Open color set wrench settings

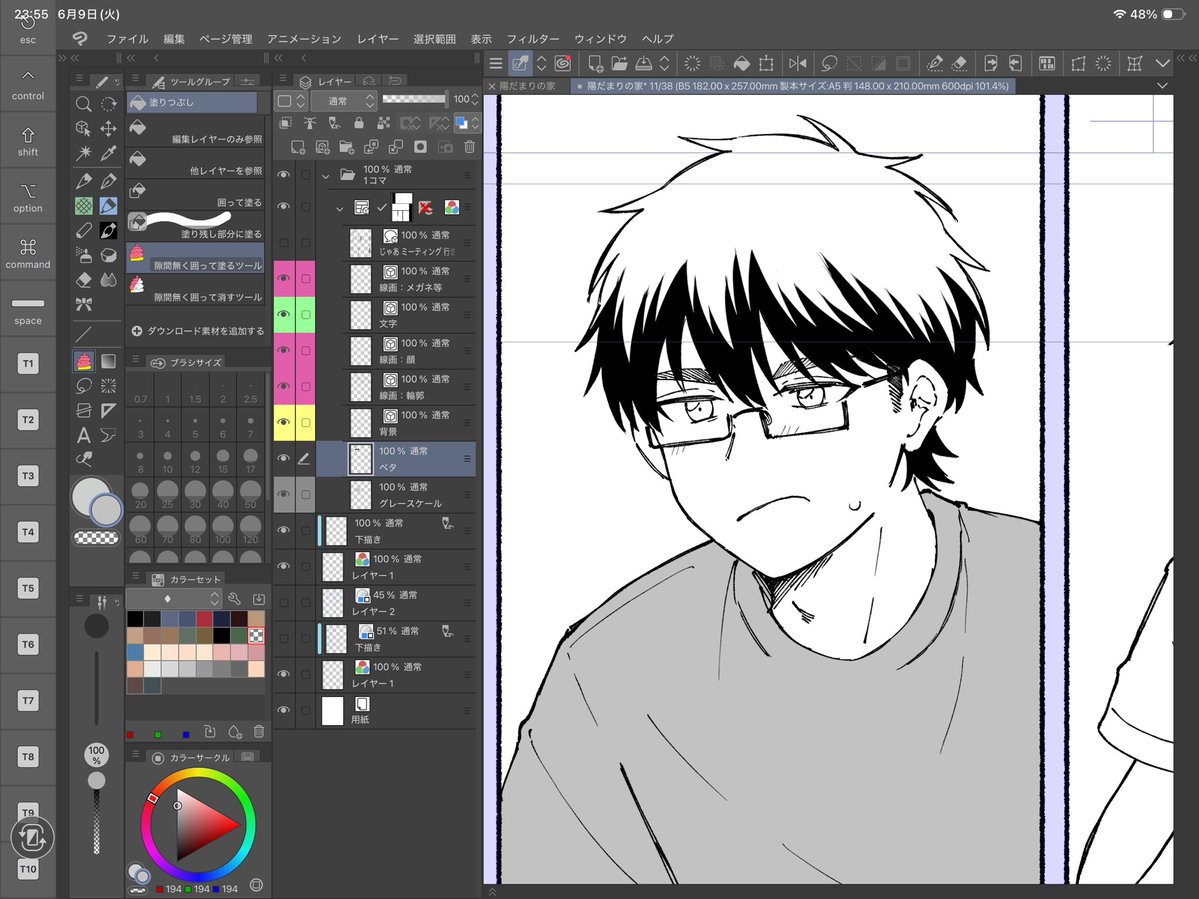point(234,599)
